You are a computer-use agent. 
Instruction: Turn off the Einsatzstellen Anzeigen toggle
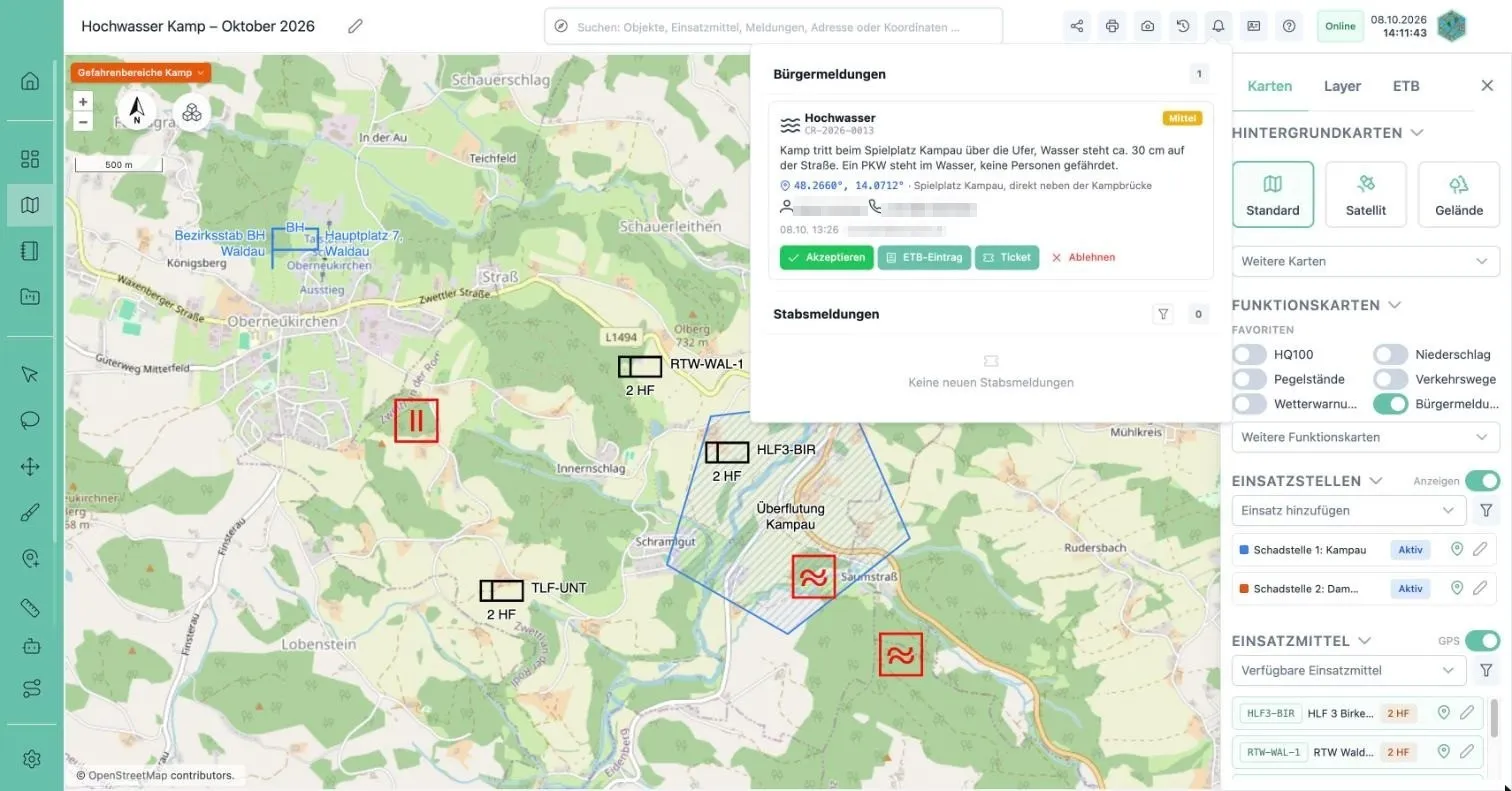click(1483, 481)
